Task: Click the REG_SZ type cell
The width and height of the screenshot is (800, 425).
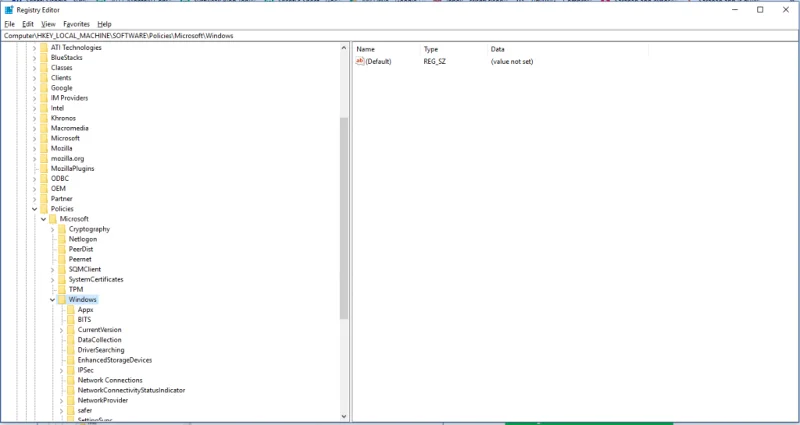Action: (x=434, y=61)
